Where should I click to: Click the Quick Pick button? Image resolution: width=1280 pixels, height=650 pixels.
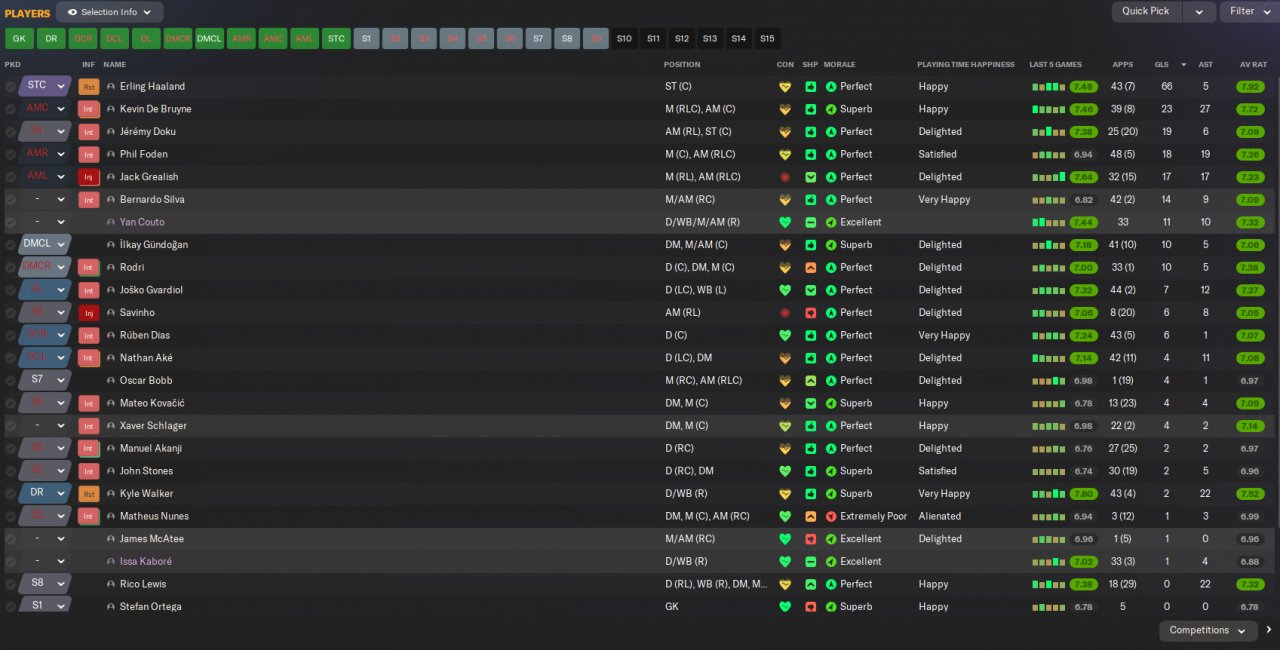pyautogui.click(x=1146, y=12)
